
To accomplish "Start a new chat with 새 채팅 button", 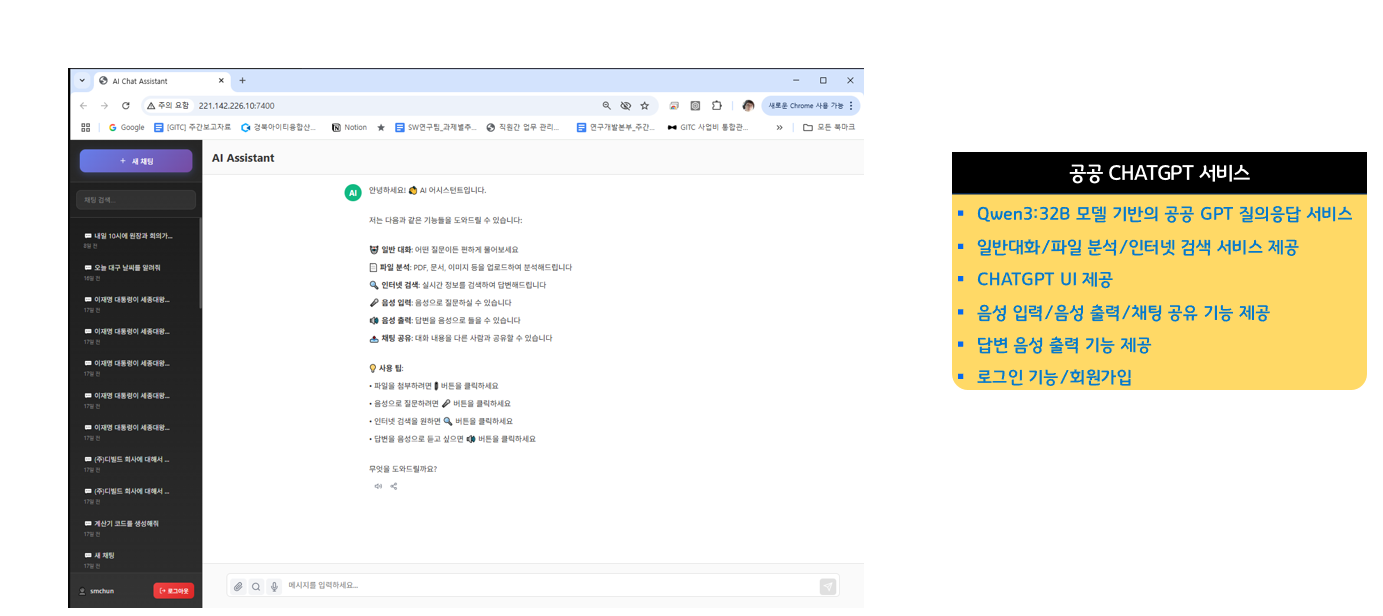I will point(136,161).
